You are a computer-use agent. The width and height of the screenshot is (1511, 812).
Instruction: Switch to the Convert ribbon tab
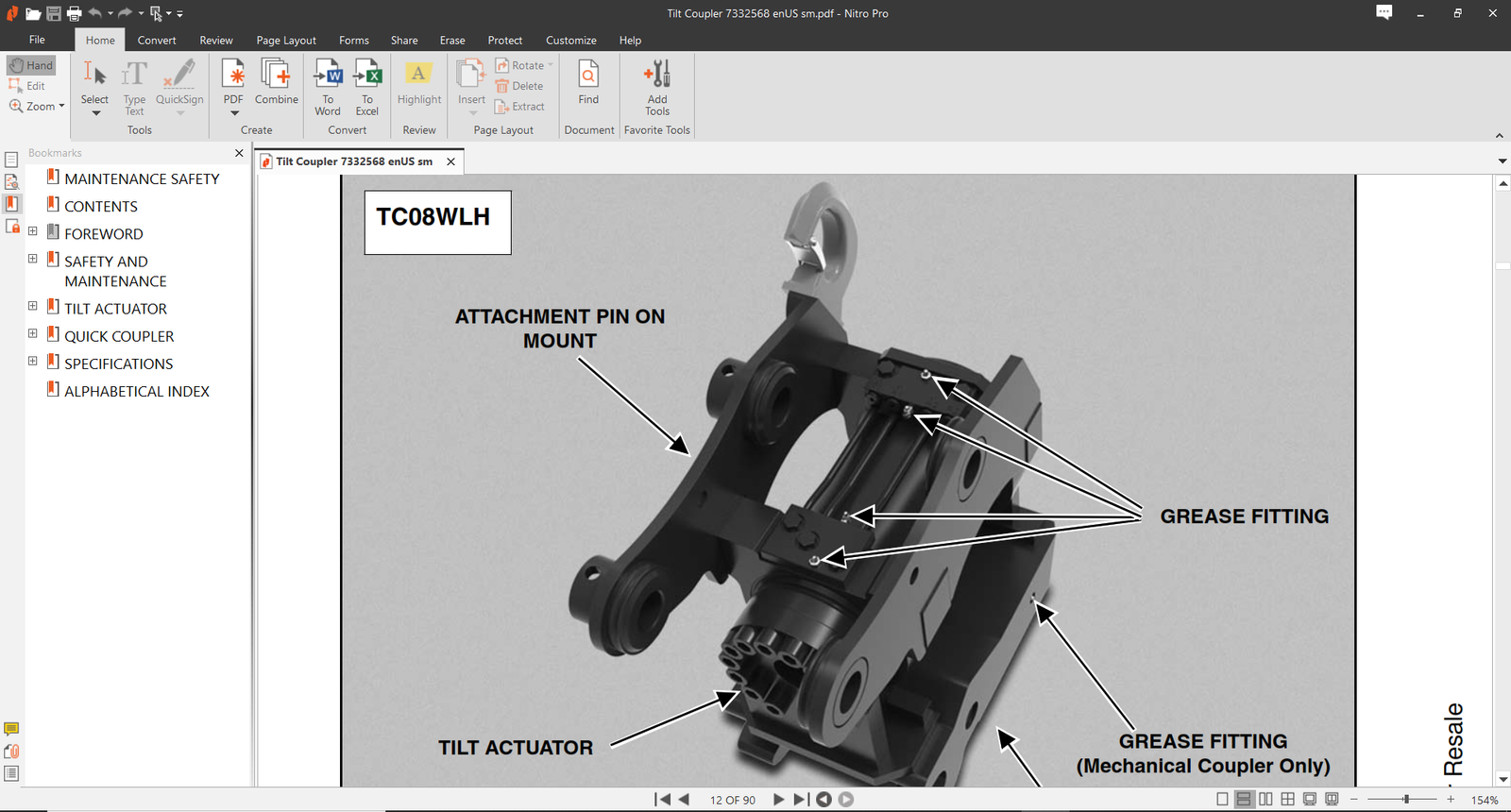157,41
